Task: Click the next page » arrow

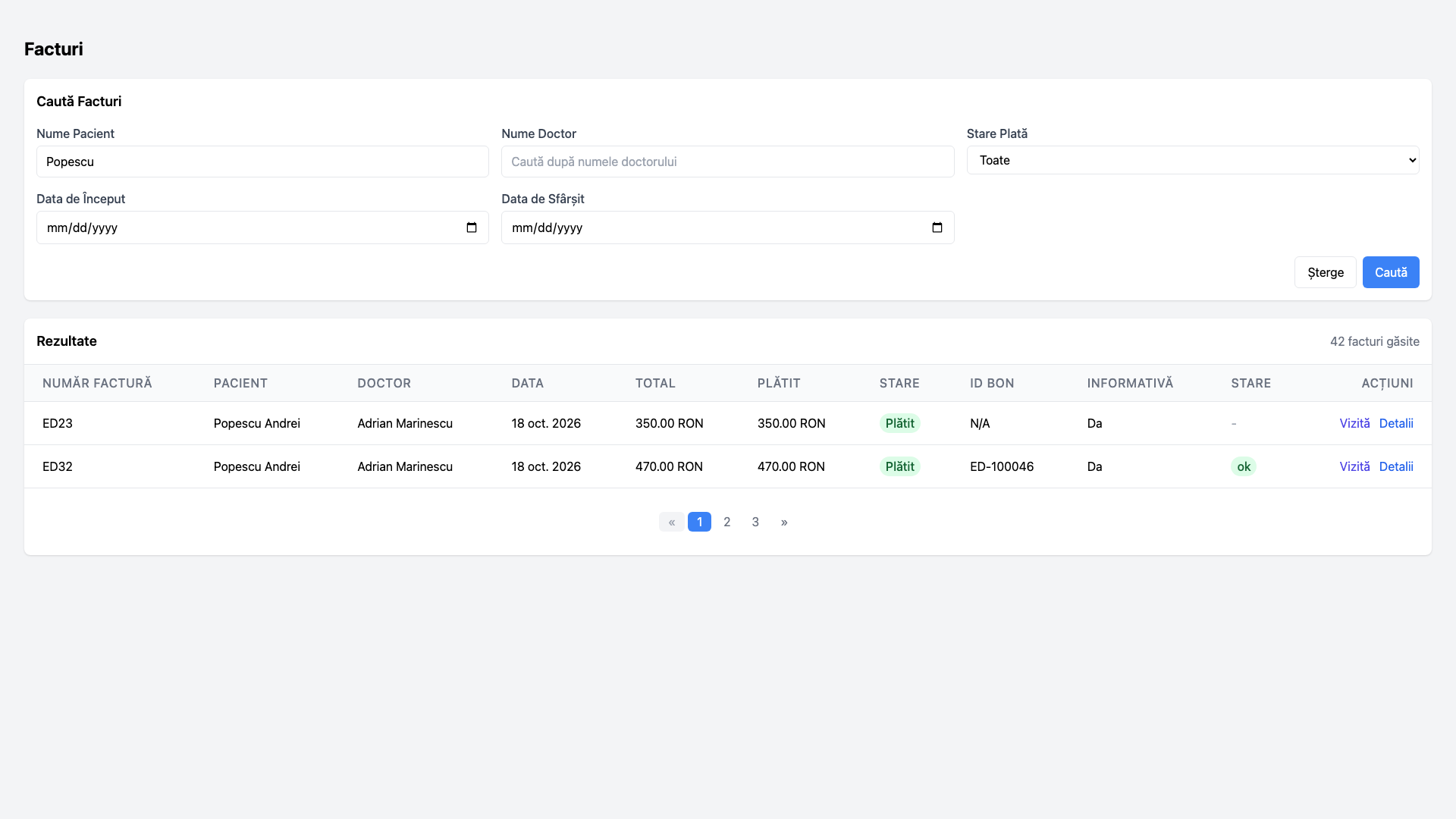Action: (784, 522)
